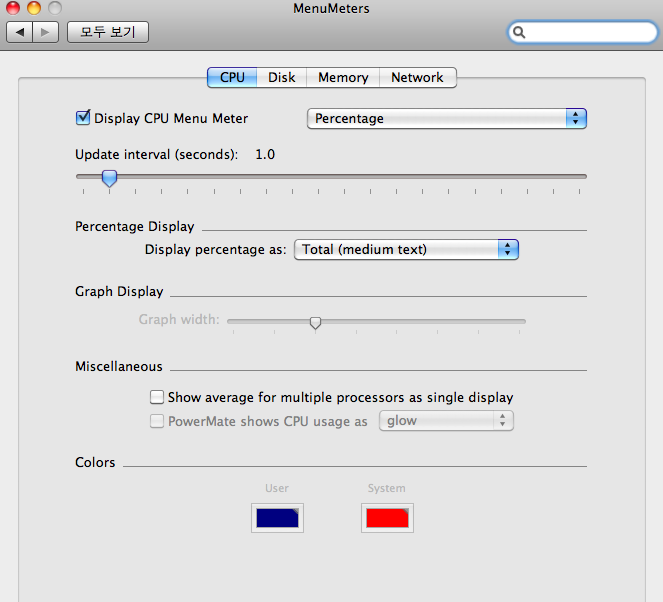This screenshot has height=602, width=663.
Task: Click the Miscellaneous section heading
Action: (119, 366)
